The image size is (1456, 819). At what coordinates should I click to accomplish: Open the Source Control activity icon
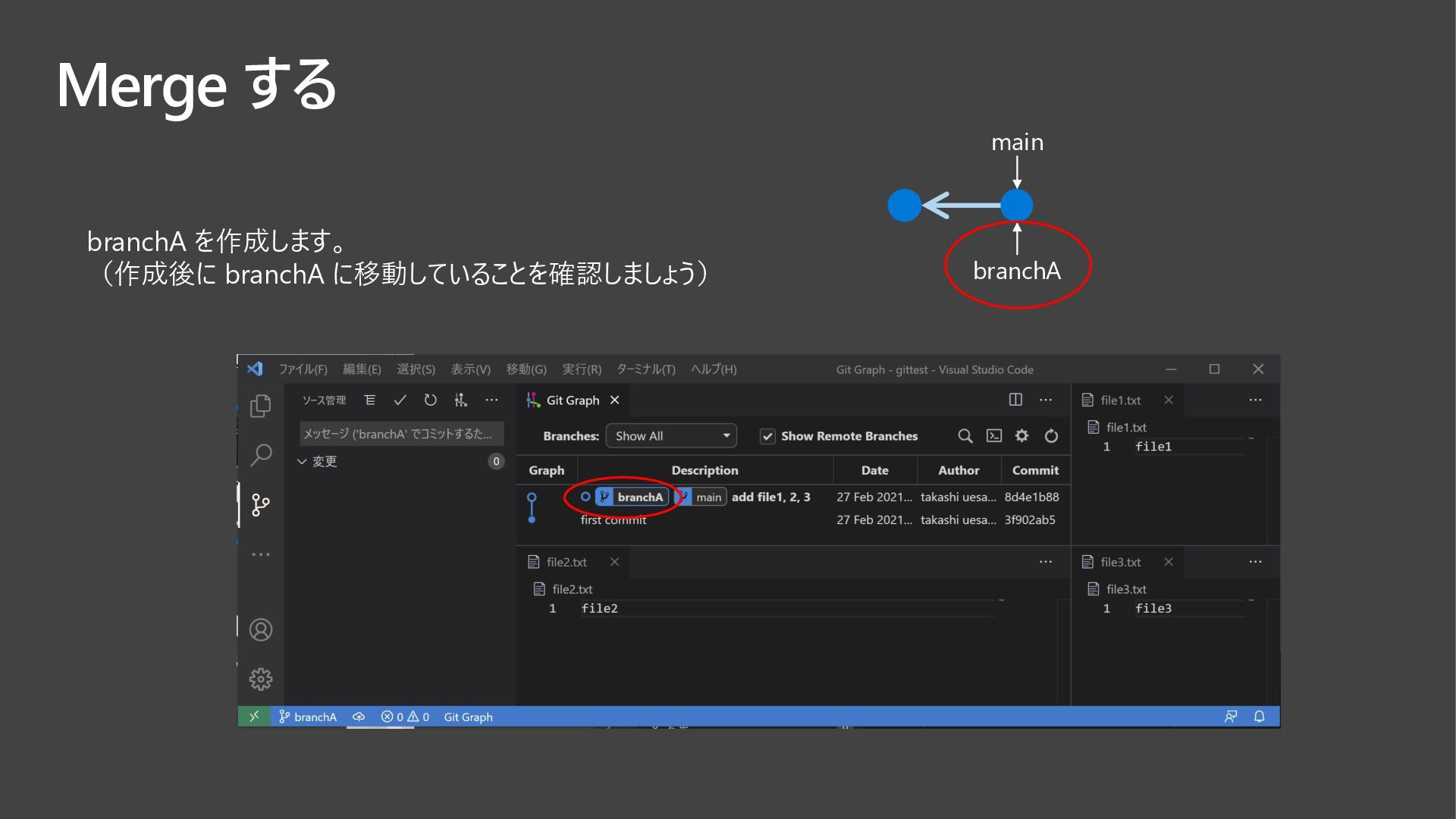click(260, 505)
